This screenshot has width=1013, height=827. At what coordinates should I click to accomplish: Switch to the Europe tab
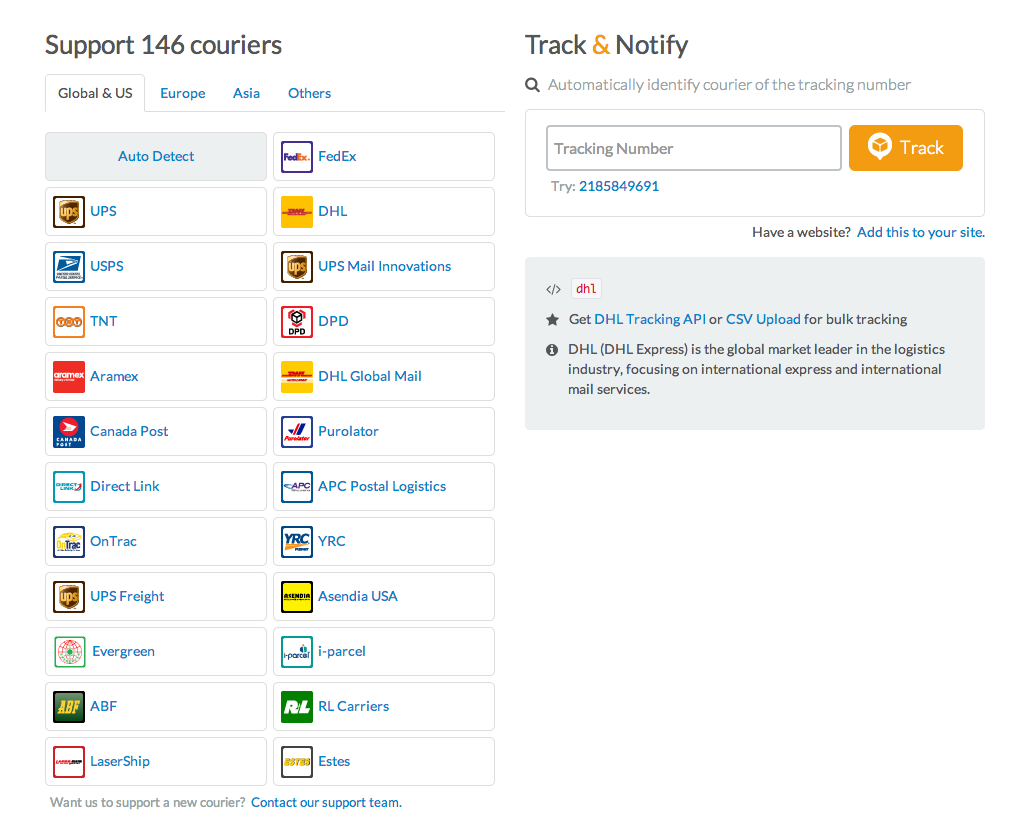click(183, 93)
